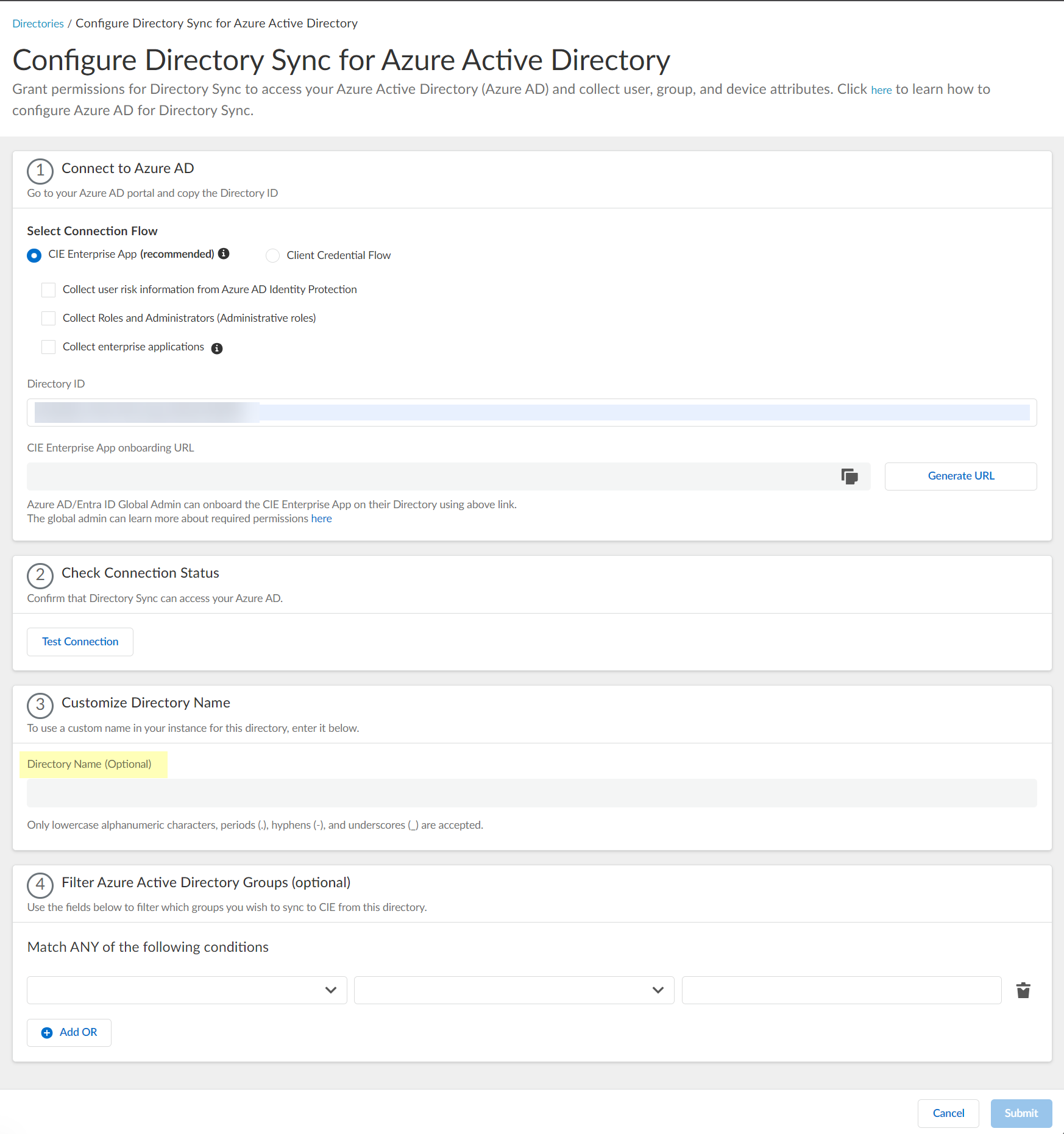The image size is (1064, 1134).
Task: Submit the directory sync configuration
Action: click(x=1021, y=1113)
